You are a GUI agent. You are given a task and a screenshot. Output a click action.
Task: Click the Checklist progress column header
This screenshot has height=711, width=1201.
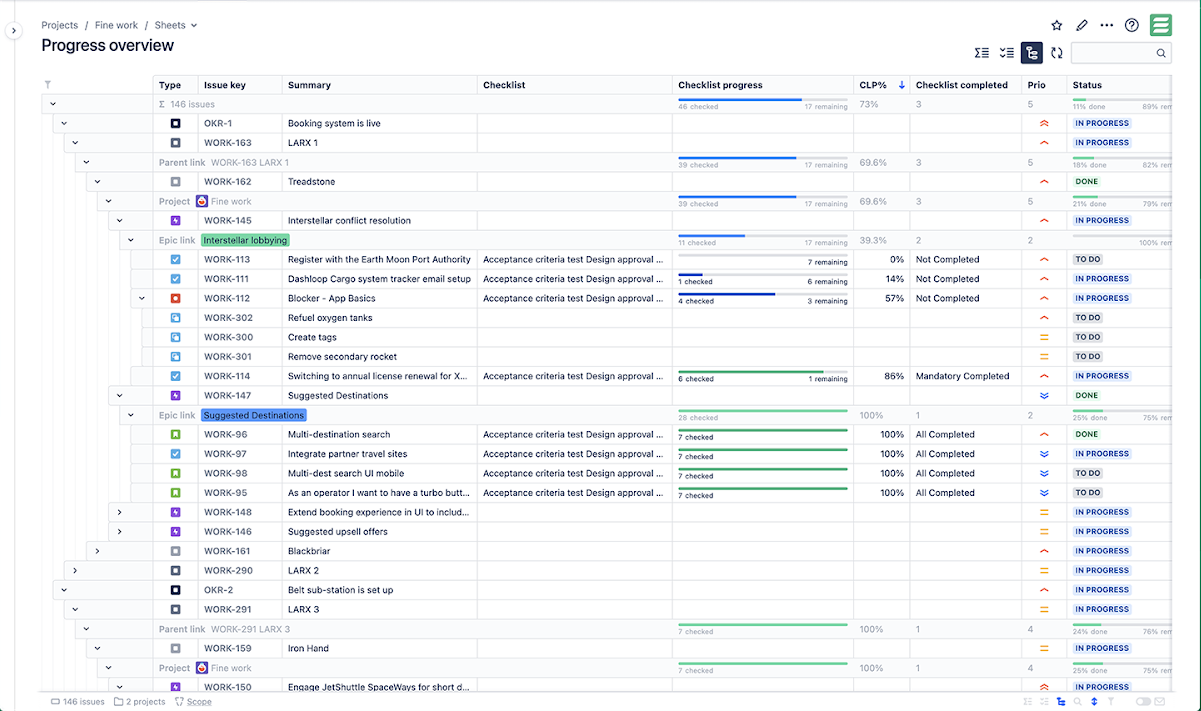click(720, 85)
